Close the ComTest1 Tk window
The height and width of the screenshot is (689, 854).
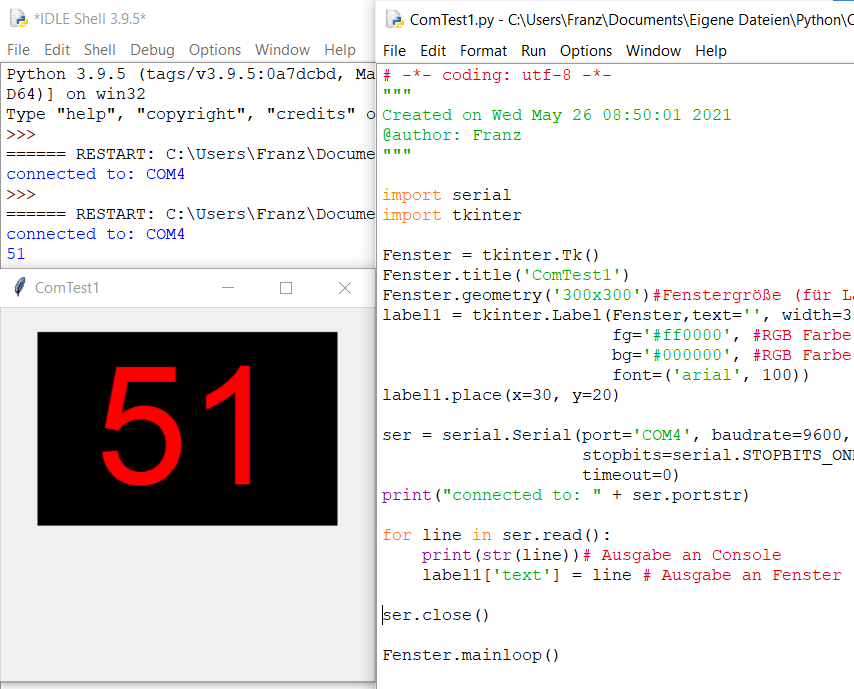[x=345, y=288]
